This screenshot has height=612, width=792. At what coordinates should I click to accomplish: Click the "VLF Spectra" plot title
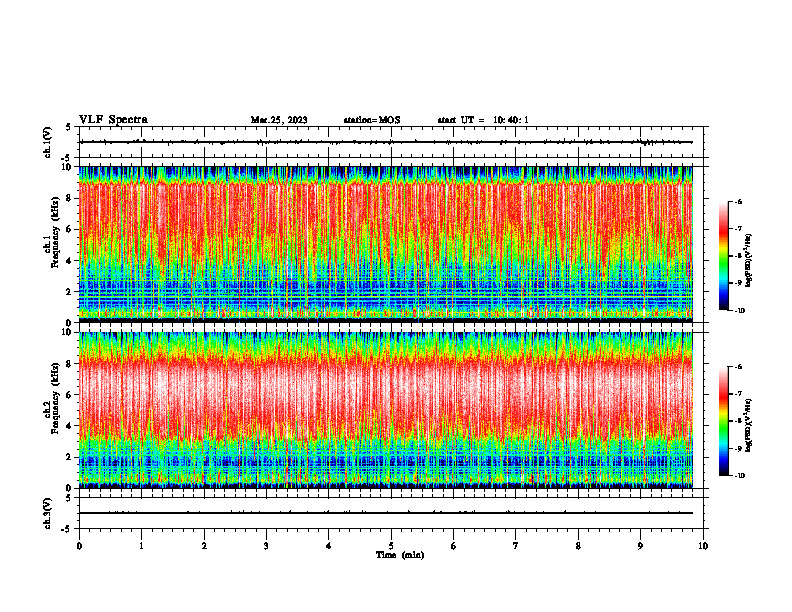(x=113, y=120)
